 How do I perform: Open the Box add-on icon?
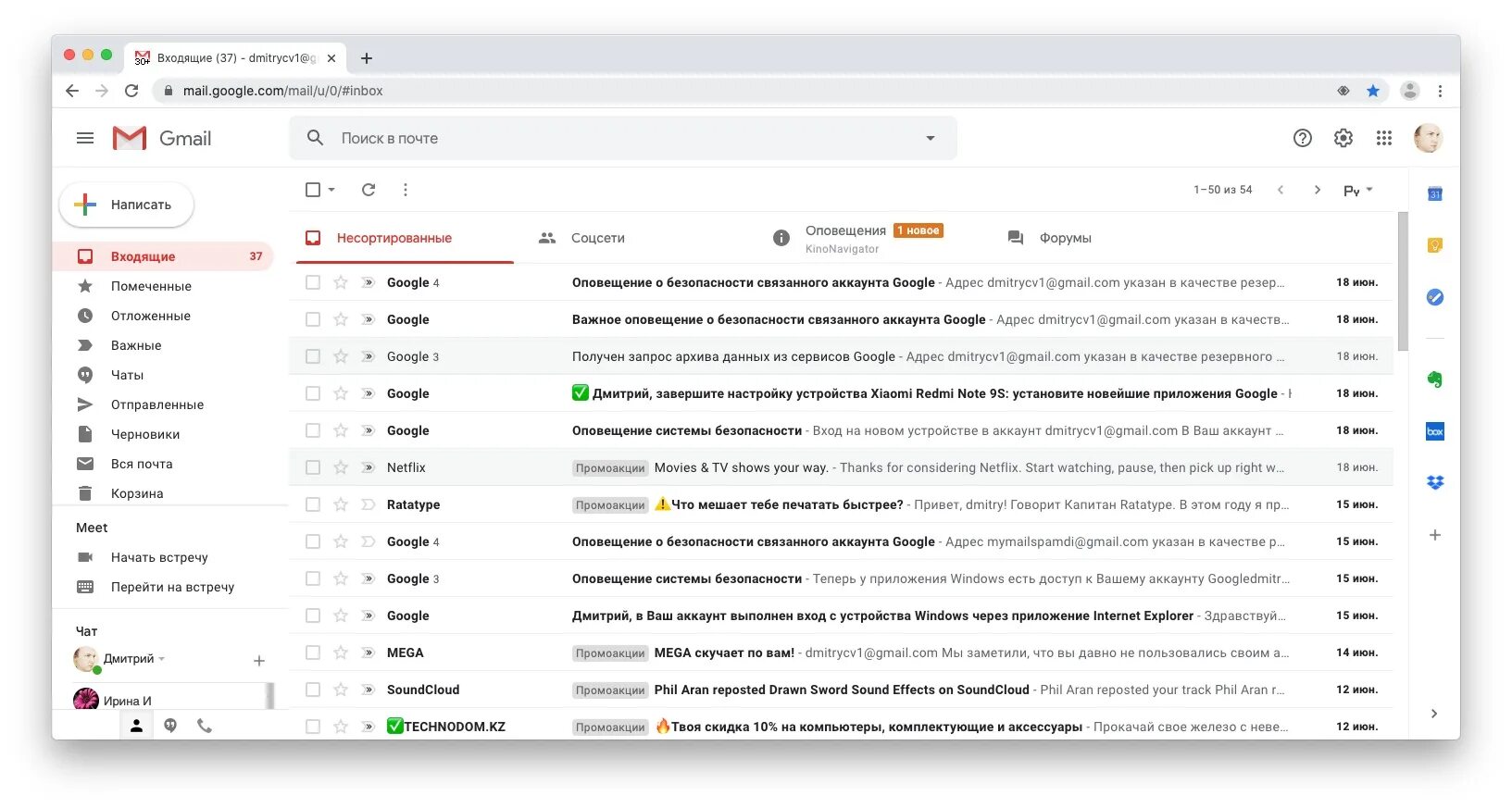tap(1435, 431)
